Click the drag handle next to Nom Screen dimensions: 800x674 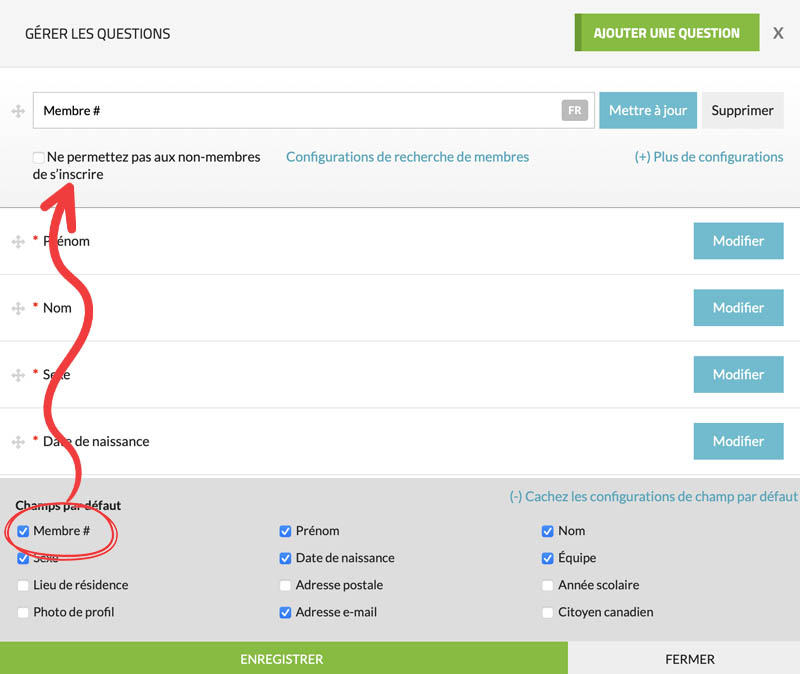(18, 308)
